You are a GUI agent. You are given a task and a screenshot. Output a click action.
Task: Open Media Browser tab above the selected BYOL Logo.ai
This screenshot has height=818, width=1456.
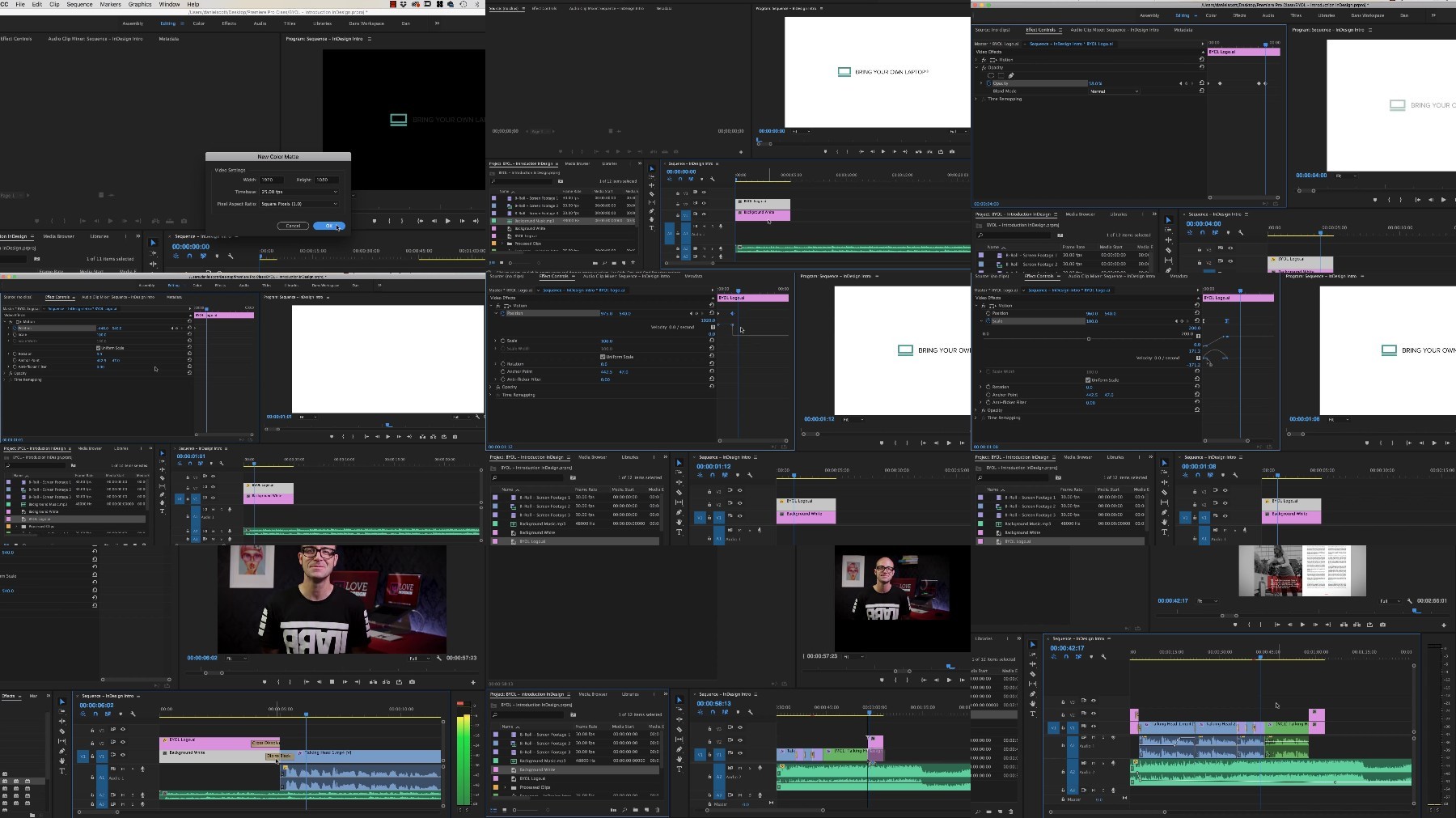coord(592,457)
